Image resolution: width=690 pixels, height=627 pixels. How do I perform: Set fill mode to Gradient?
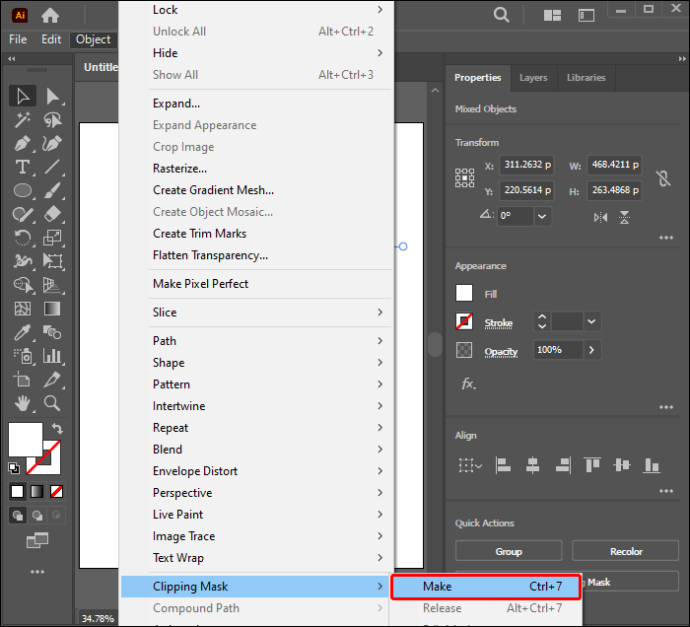click(37, 491)
